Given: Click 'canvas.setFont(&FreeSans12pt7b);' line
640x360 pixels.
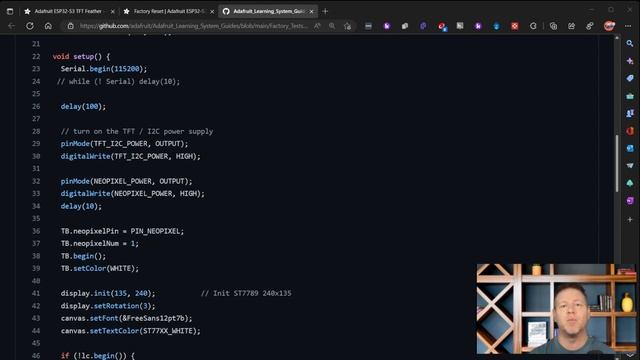Looking at the screenshot, I should pos(126,318).
